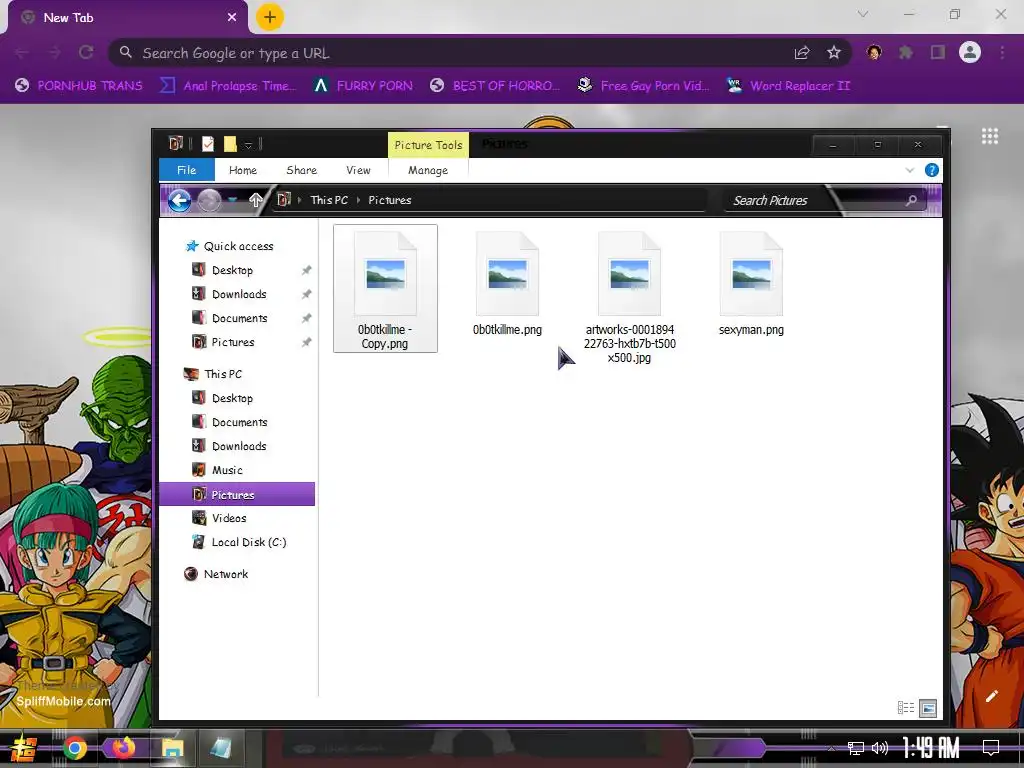Screen dimensions: 1024x768
Task: Open a new Chrome tab with plus
Action: [270, 17]
